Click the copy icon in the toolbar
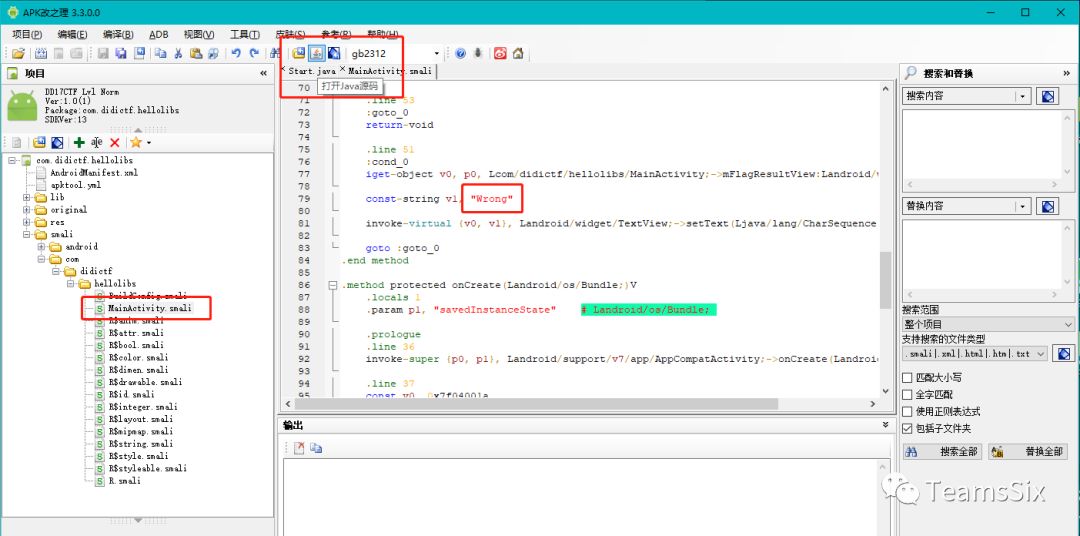Image resolution: width=1080 pixels, height=536 pixels. pos(160,53)
